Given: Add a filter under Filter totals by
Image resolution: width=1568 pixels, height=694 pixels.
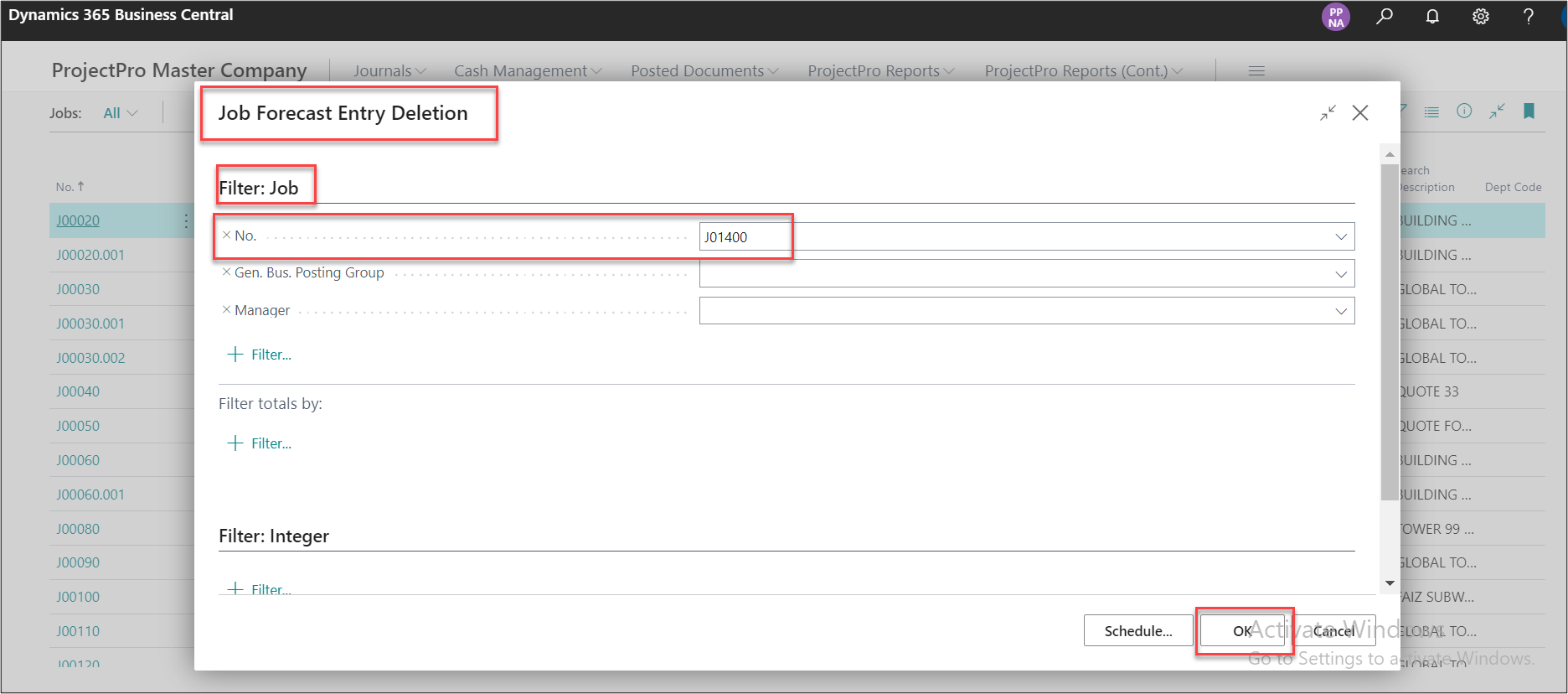Looking at the screenshot, I should (x=260, y=443).
